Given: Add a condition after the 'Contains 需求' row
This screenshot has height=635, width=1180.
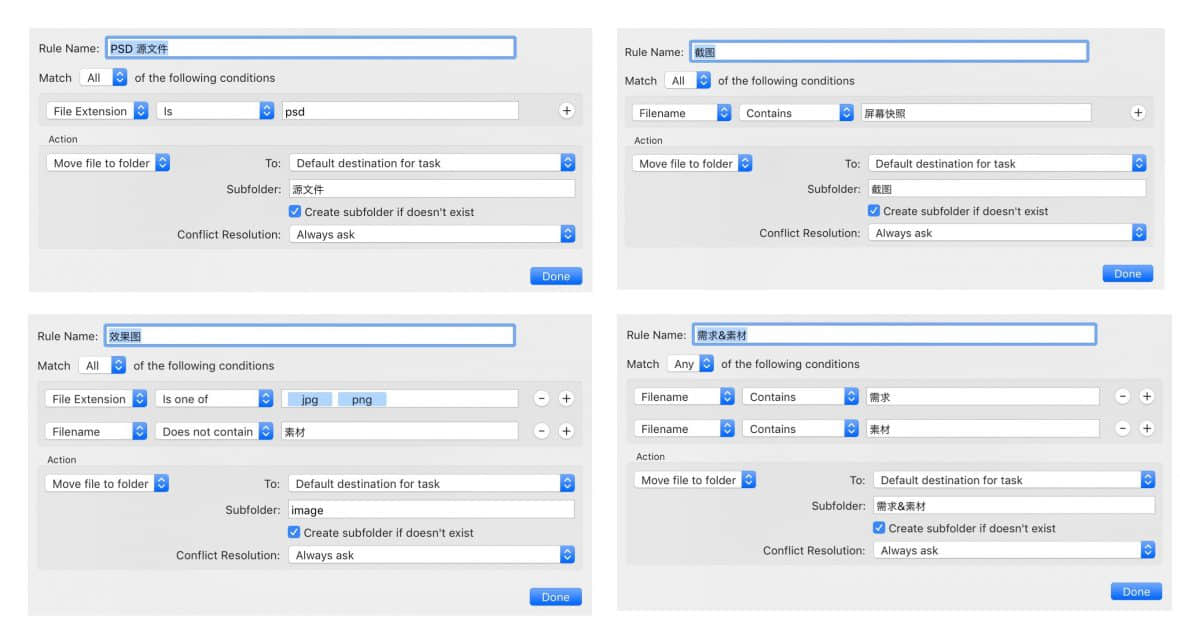Looking at the screenshot, I should pos(1146,396).
